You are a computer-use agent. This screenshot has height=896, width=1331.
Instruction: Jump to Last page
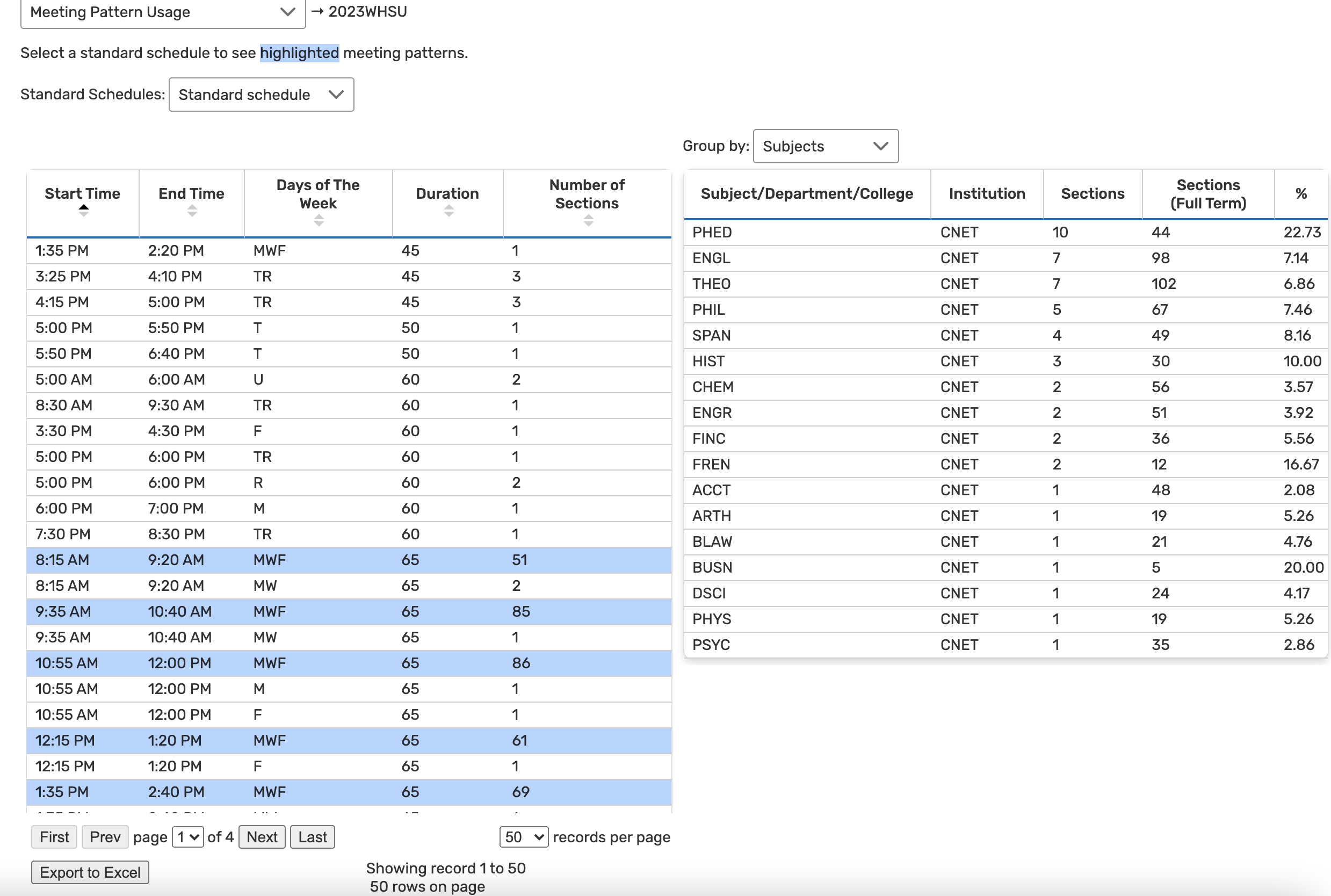point(312,837)
